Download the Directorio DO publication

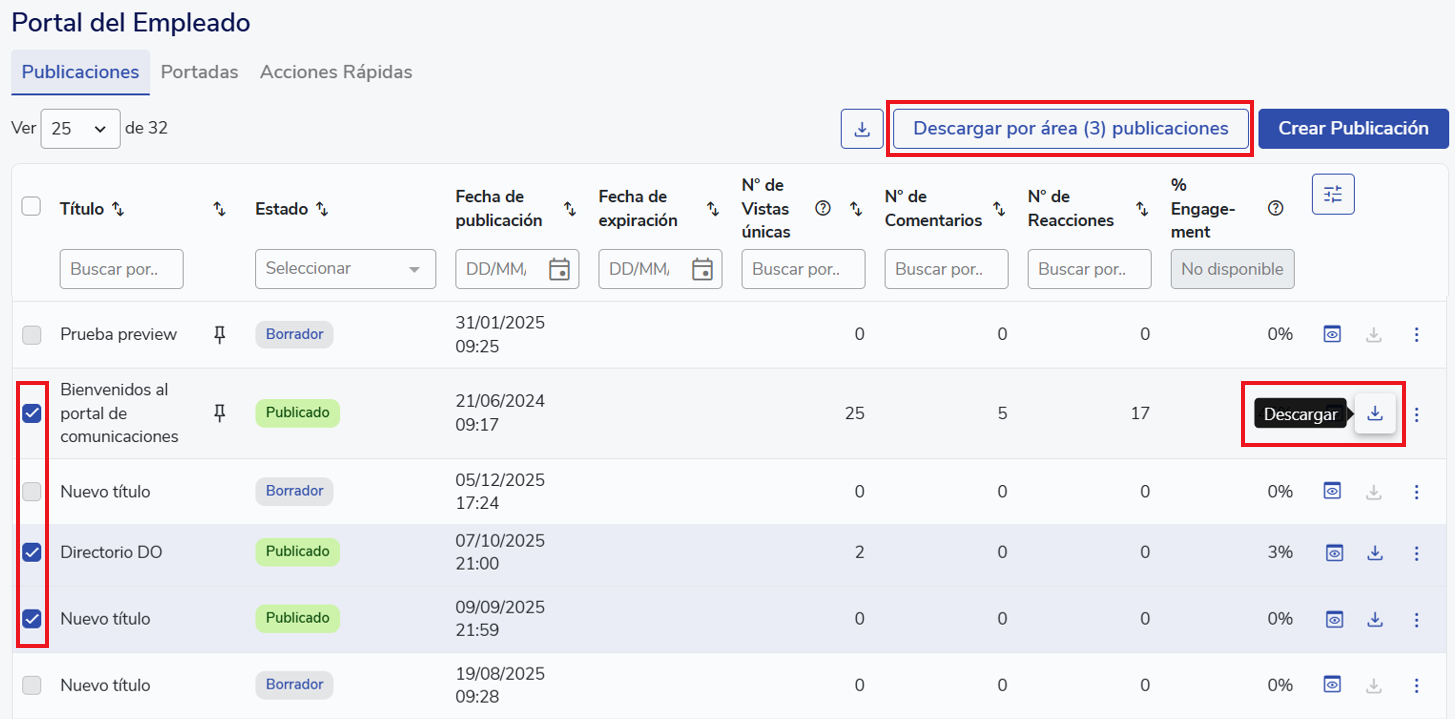1375,552
